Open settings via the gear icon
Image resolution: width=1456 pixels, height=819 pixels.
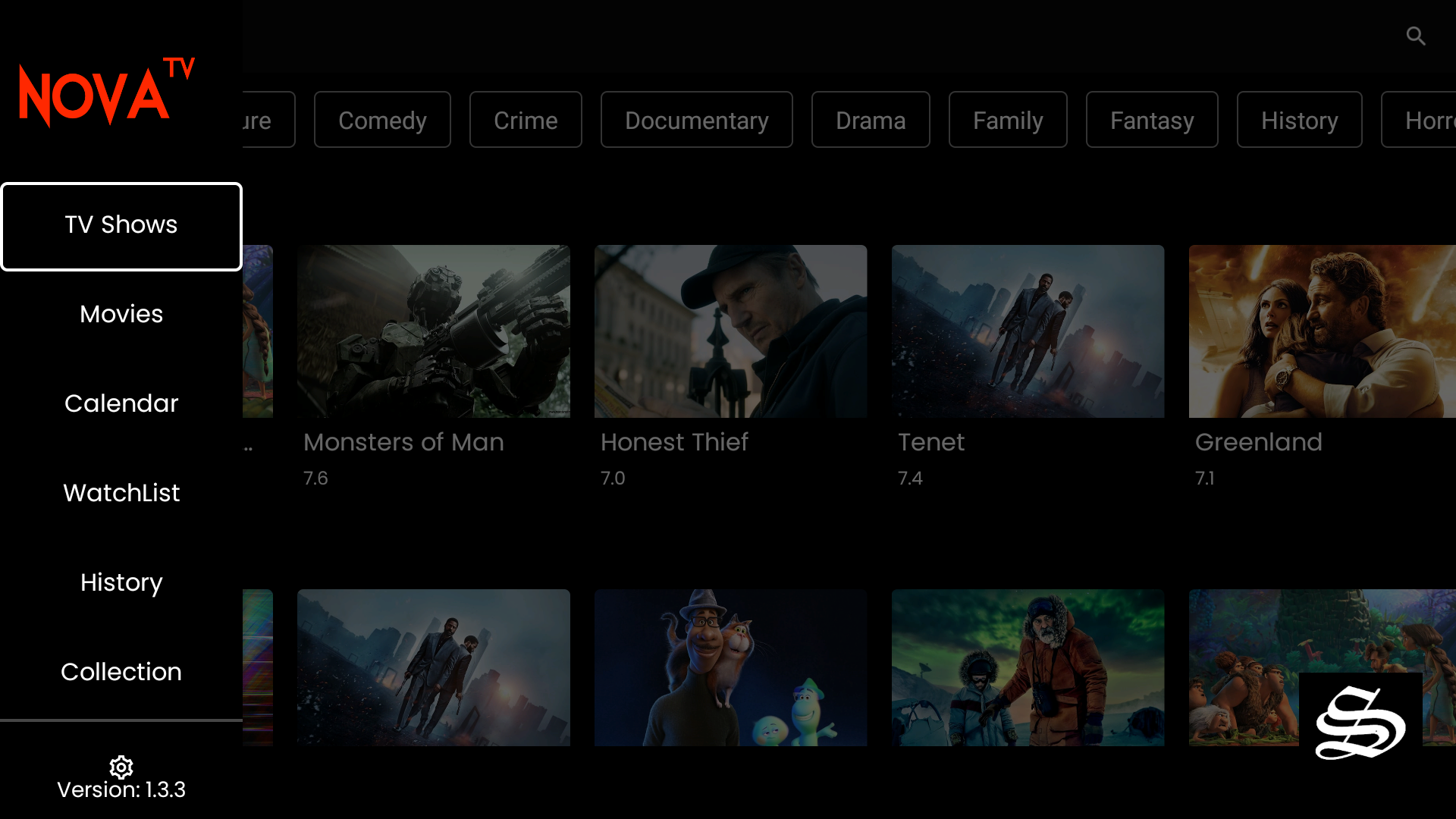[121, 767]
